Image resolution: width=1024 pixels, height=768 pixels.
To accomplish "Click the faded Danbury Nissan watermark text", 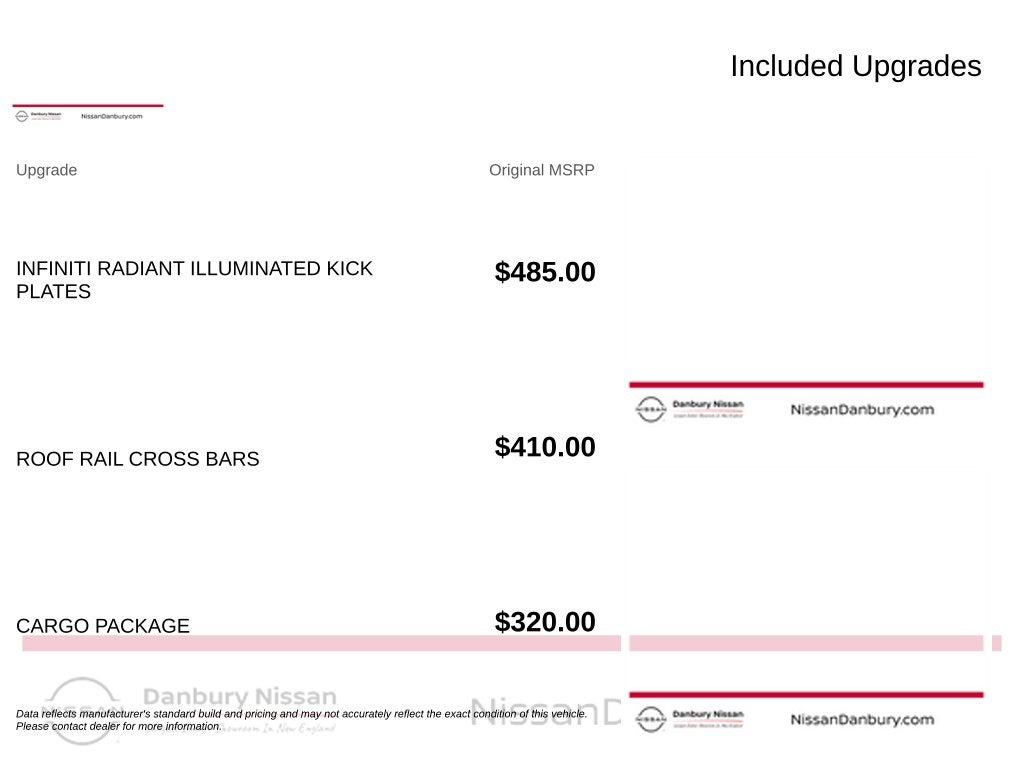I will point(240,696).
